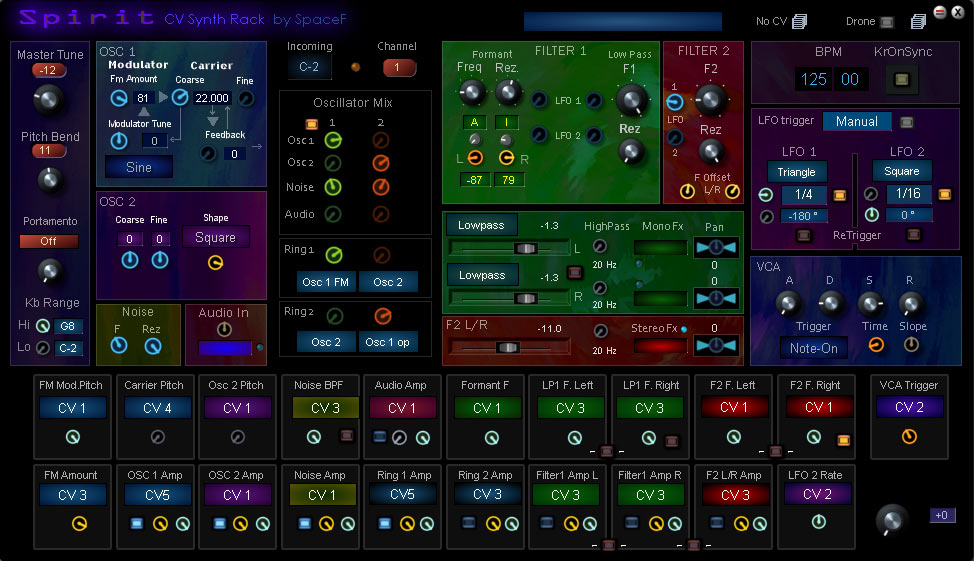Click the Filter 2 F2 cutoff knob
Image resolution: width=974 pixels, height=561 pixels.
tap(711, 98)
